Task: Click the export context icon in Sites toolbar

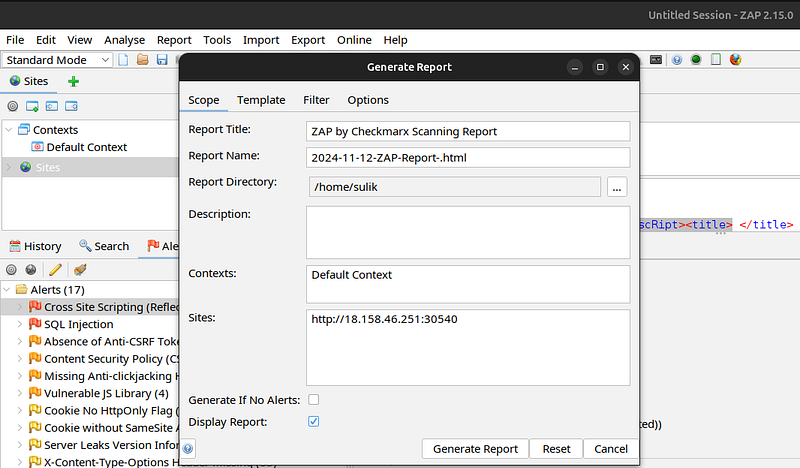Action: click(x=71, y=106)
